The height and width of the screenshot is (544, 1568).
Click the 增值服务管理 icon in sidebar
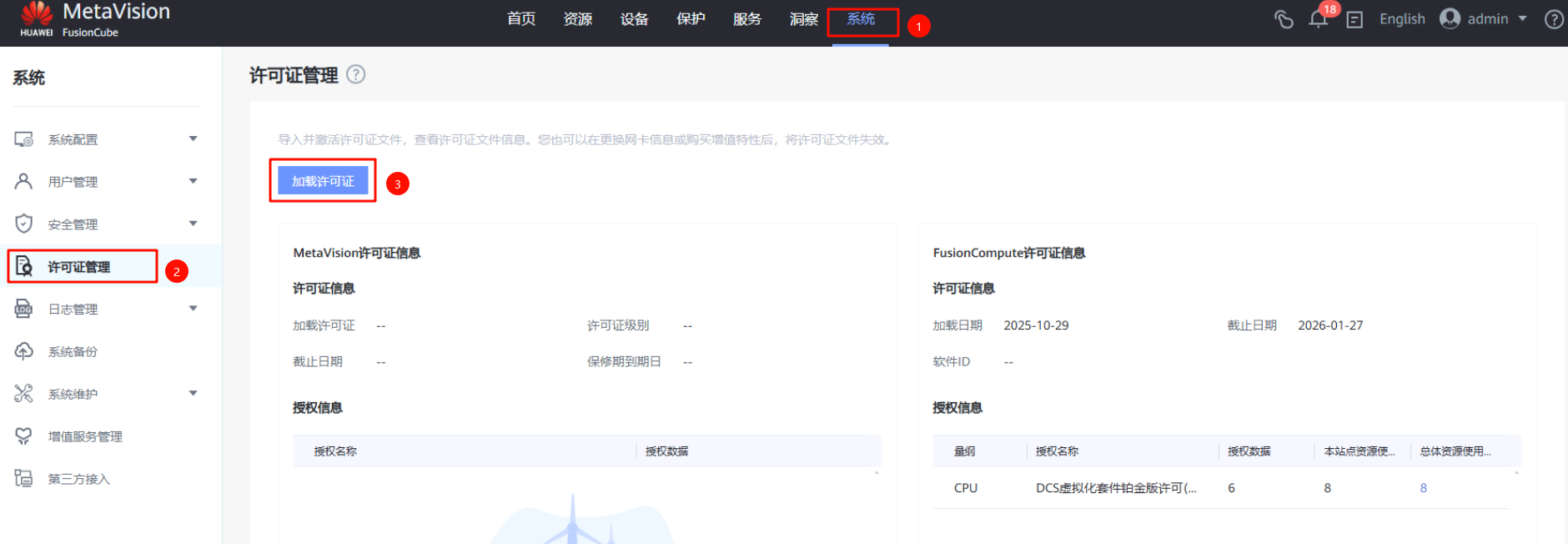(x=23, y=436)
